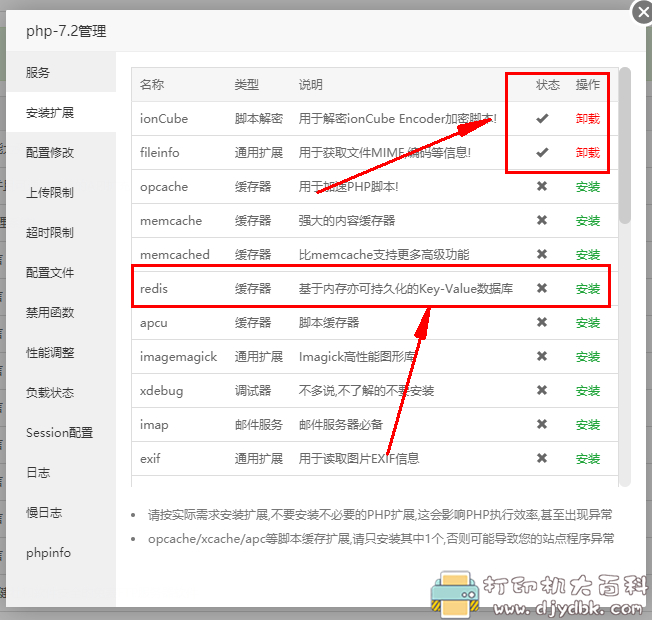Select the memcached name cell
Viewport: 652px width, 620px height.
click(x=175, y=254)
